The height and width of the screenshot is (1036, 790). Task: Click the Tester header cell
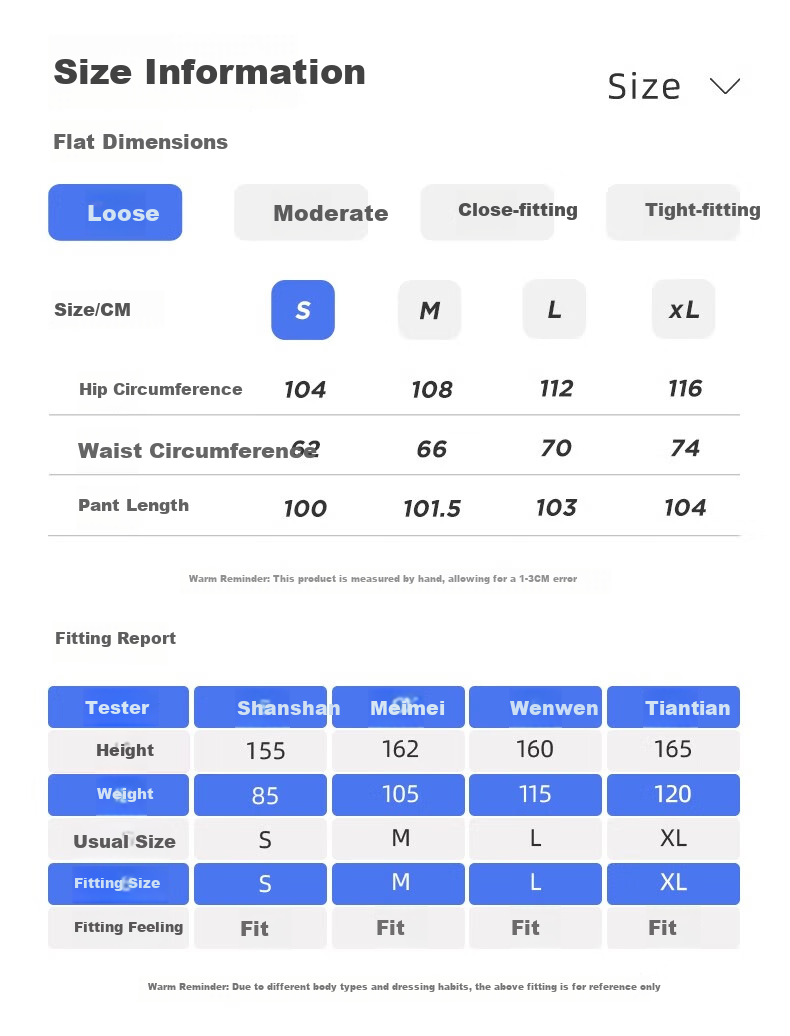click(x=118, y=707)
